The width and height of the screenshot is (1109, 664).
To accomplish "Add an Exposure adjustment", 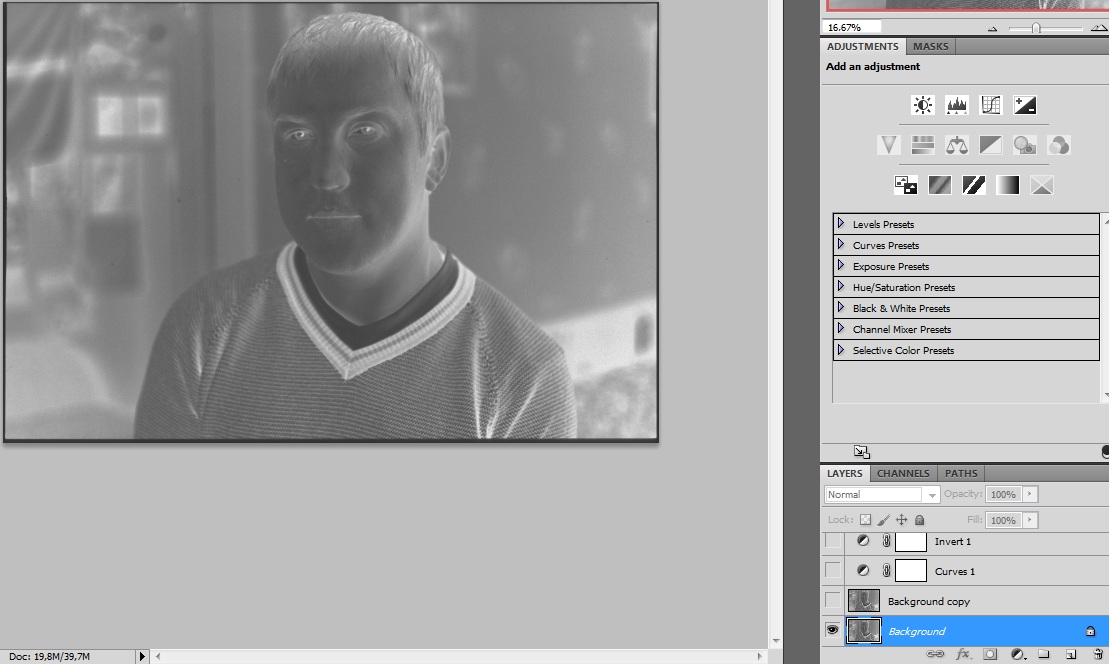I will click(1025, 105).
